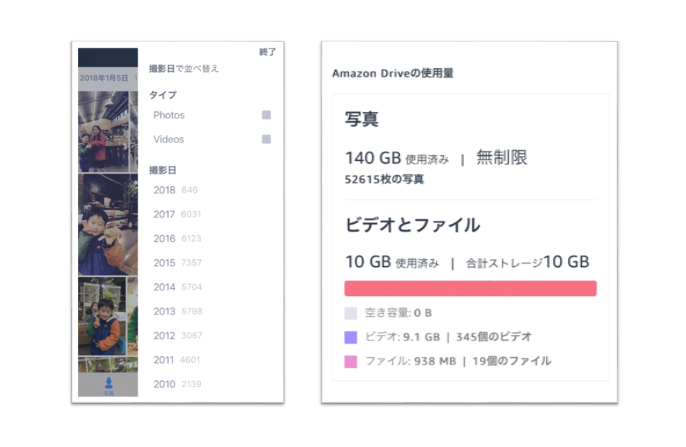Filter photos by year 2018

click(175, 190)
